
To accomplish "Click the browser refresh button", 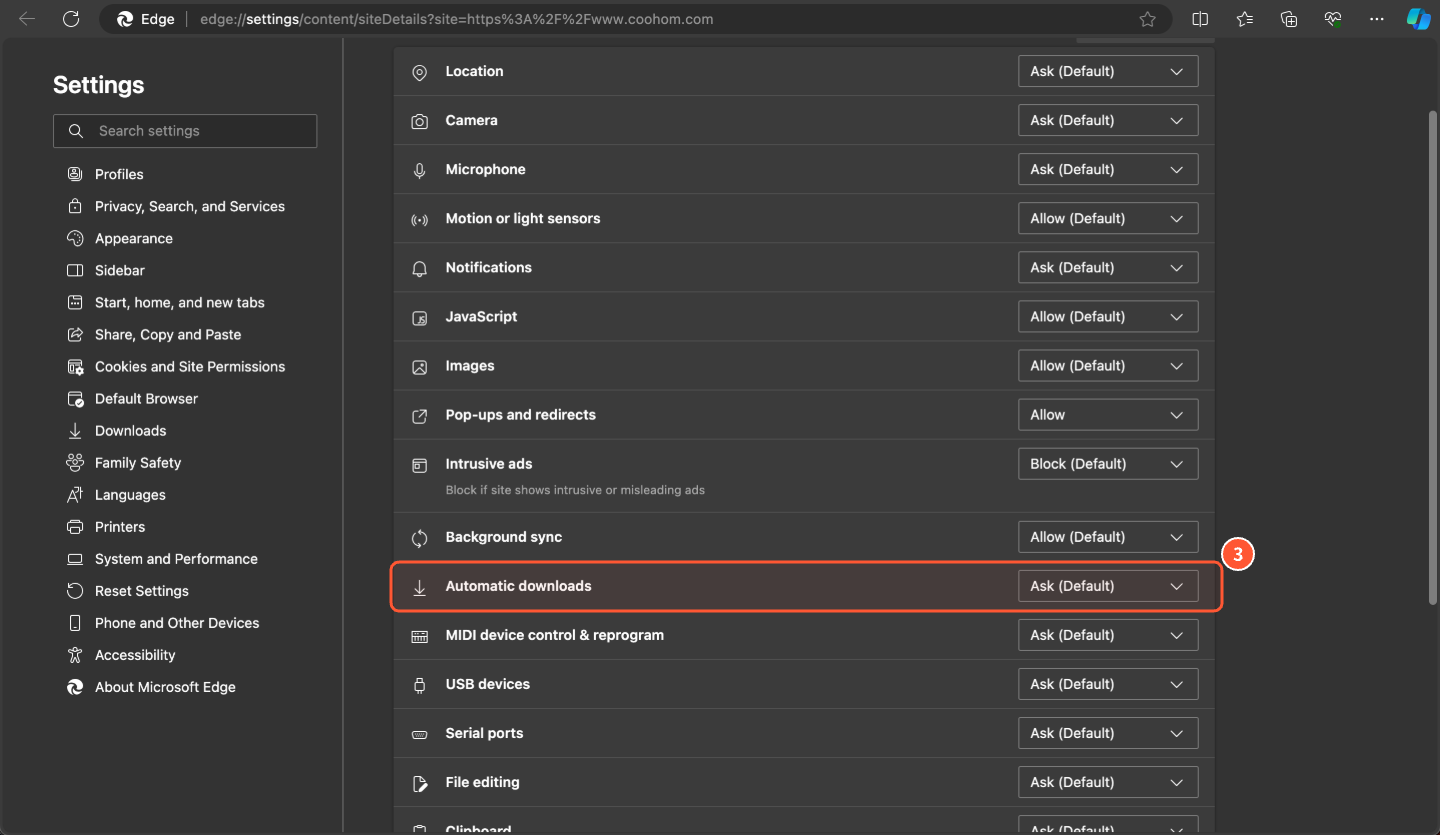I will 70,19.
